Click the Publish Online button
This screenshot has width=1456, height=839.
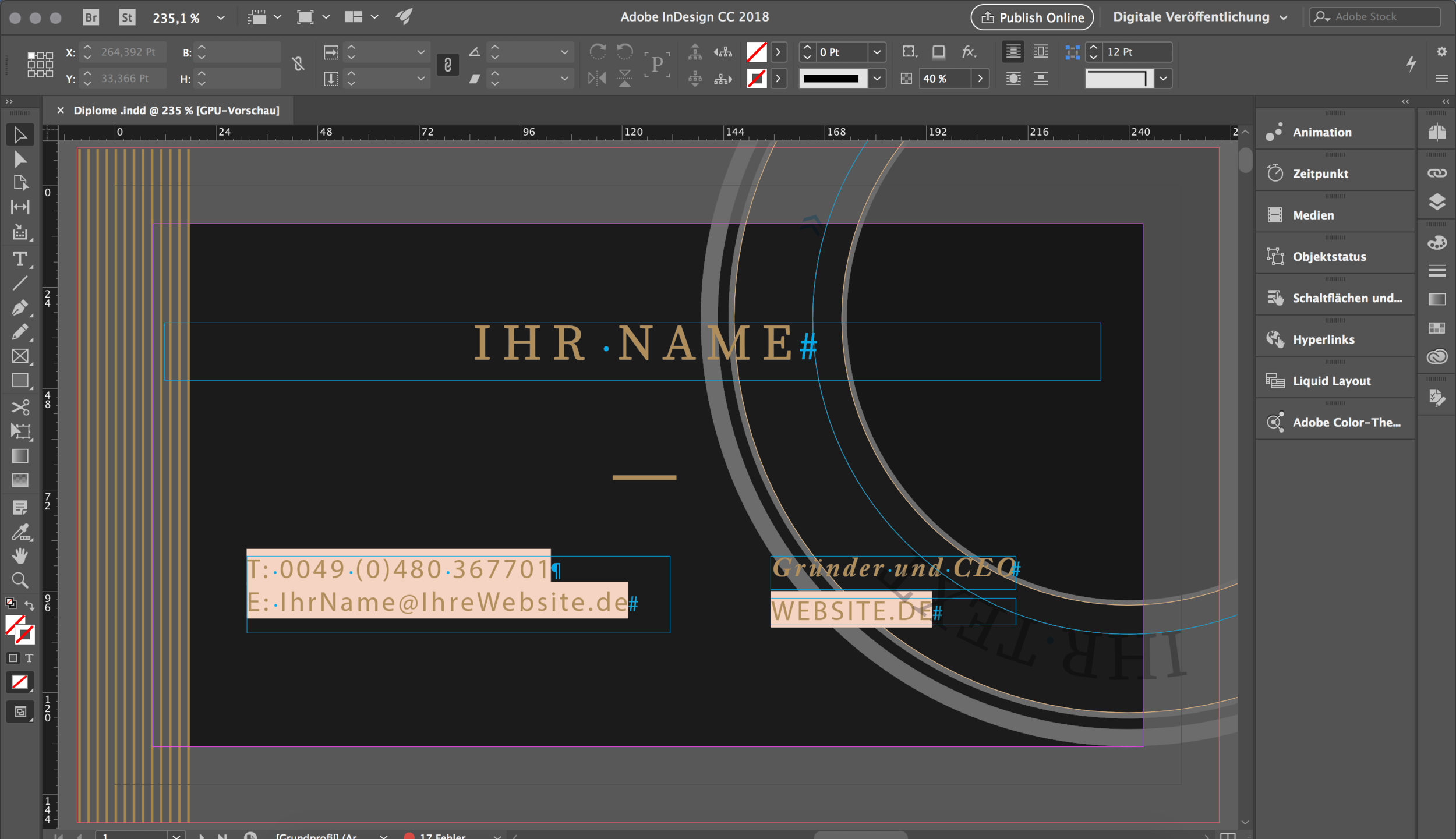(x=1032, y=17)
